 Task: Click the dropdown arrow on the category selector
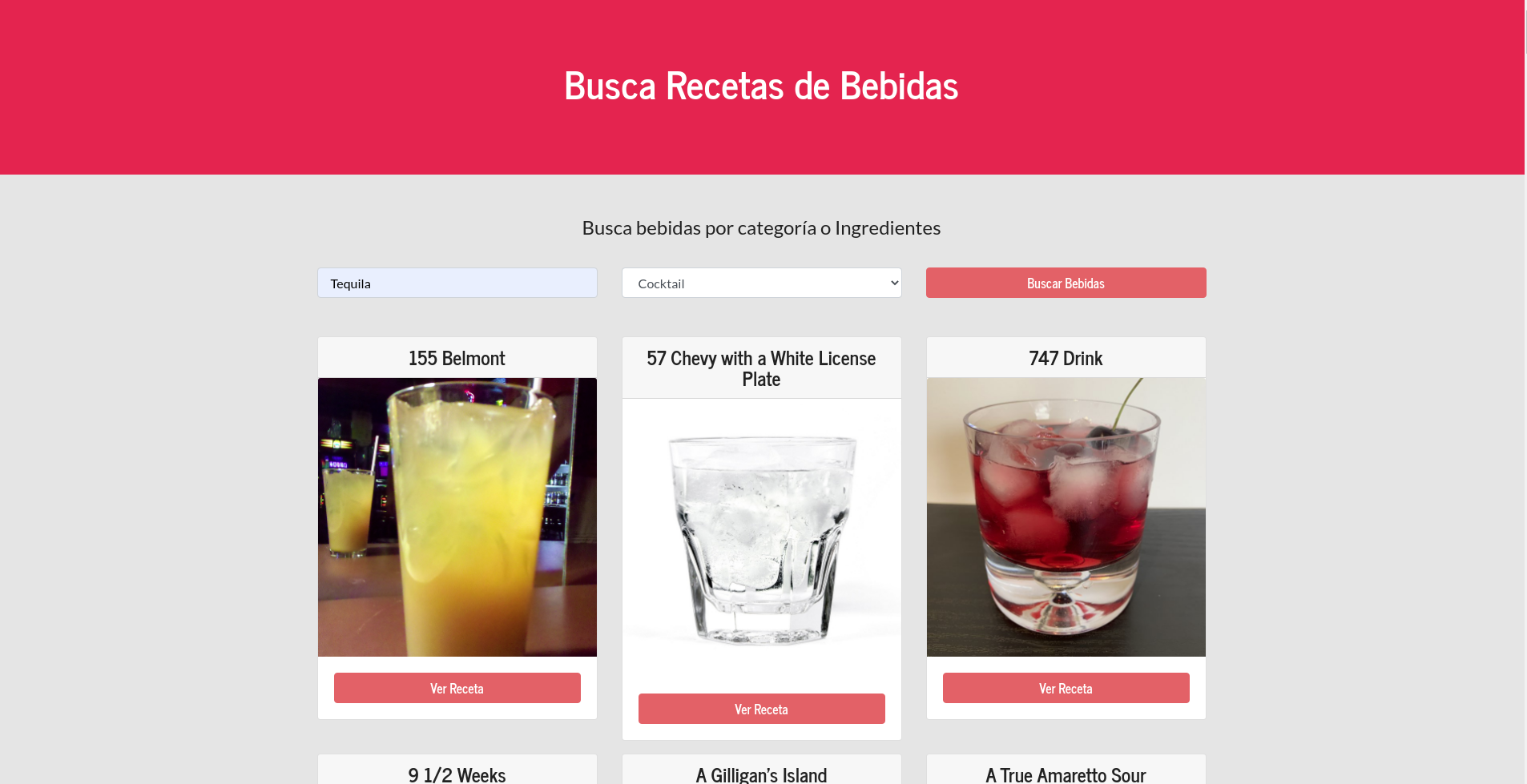tap(894, 283)
